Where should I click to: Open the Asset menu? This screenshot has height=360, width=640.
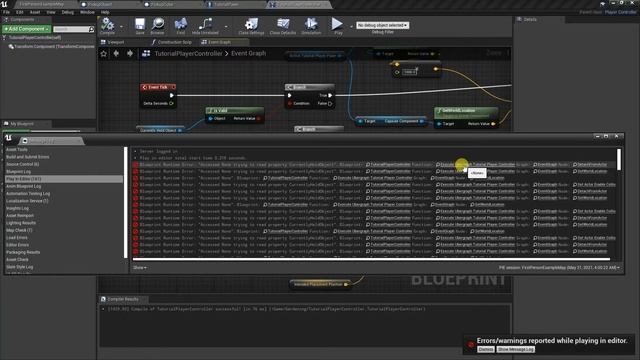click(35, 12)
